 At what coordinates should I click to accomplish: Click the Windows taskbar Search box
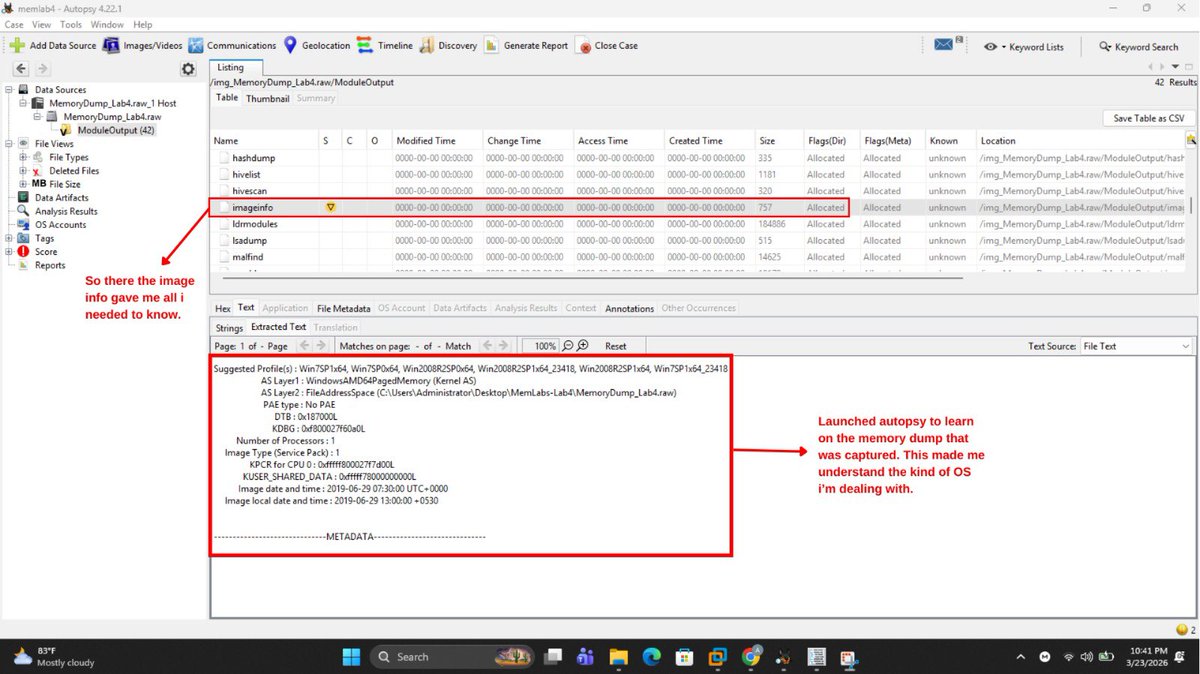tap(452, 657)
